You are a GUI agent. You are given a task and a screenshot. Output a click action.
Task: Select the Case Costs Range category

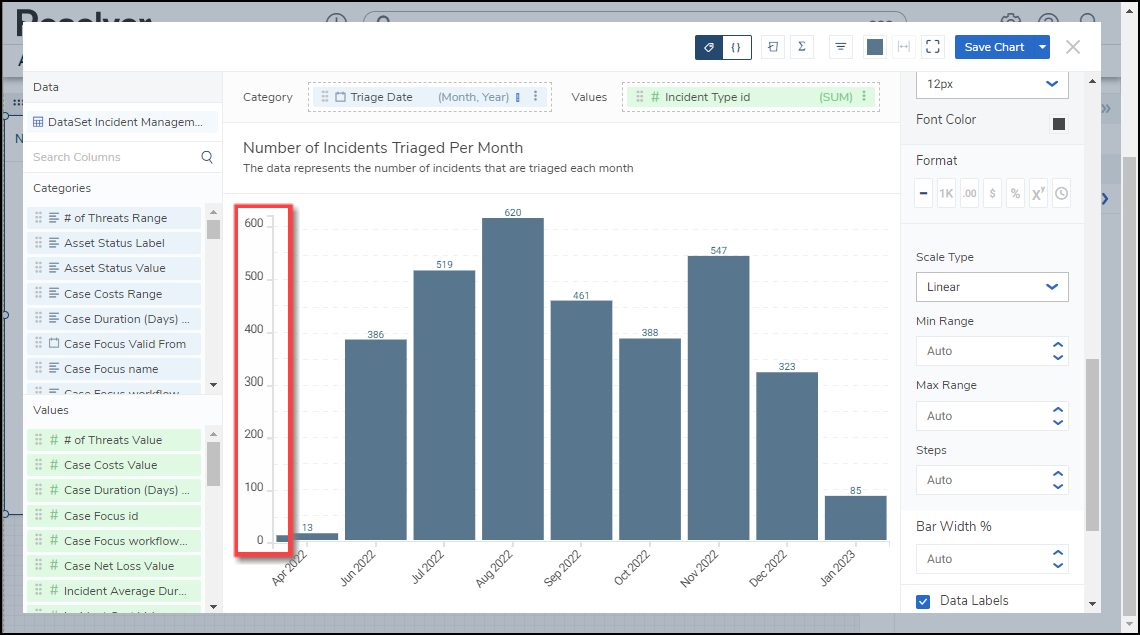tap(113, 294)
